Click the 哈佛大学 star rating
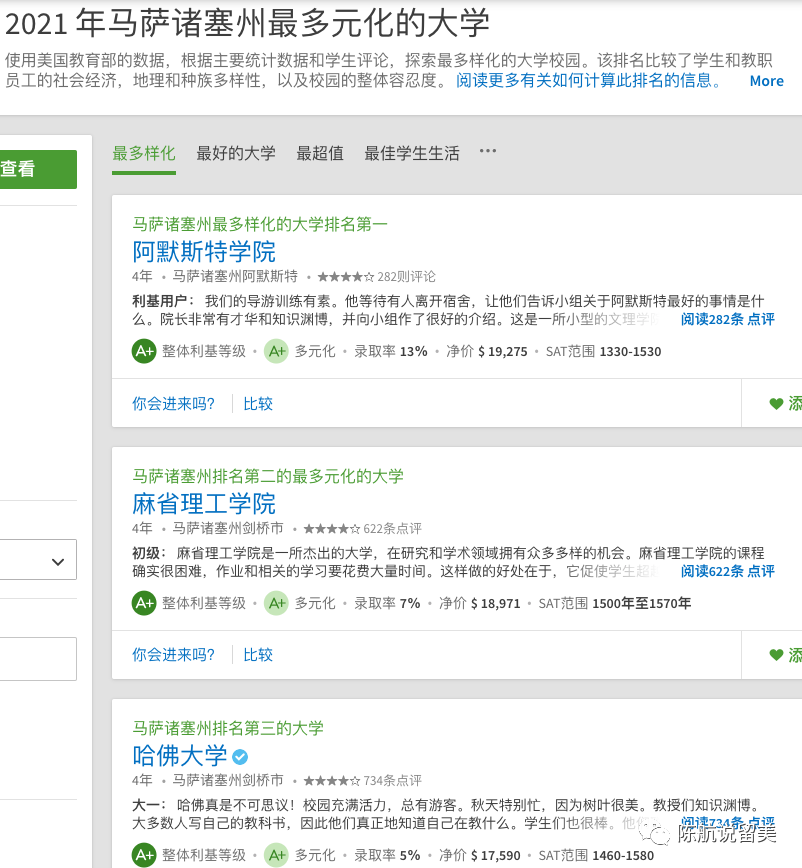The image size is (802, 868). click(332, 781)
